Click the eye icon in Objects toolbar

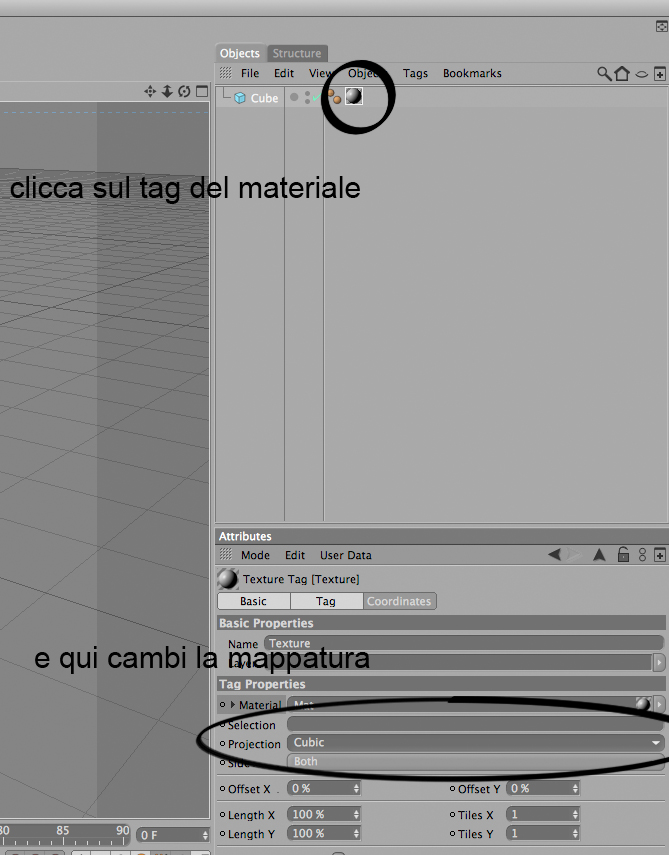click(642, 74)
